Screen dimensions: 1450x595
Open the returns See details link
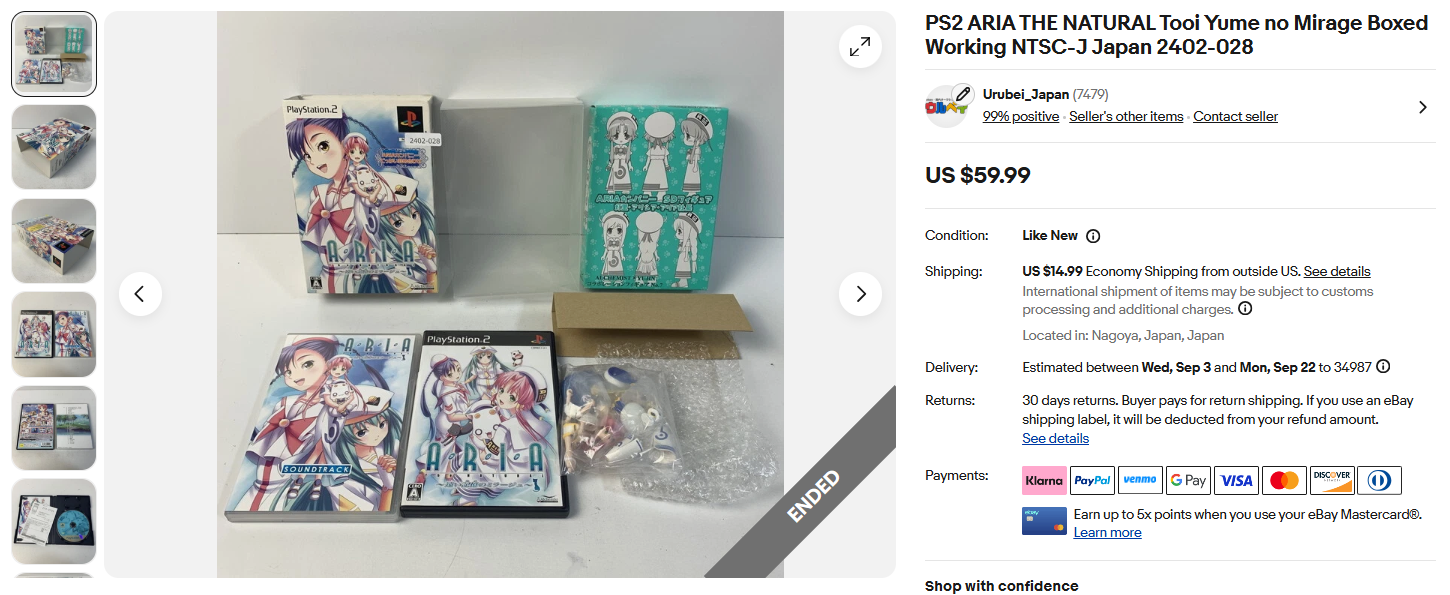(x=1055, y=439)
